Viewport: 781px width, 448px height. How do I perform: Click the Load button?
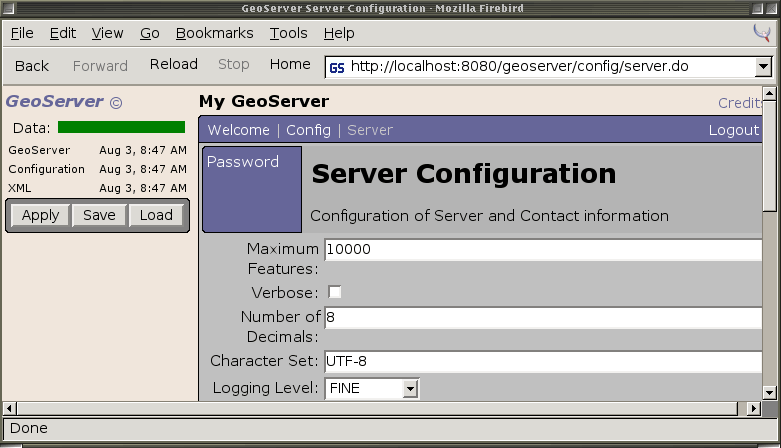click(x=156, y=215)
